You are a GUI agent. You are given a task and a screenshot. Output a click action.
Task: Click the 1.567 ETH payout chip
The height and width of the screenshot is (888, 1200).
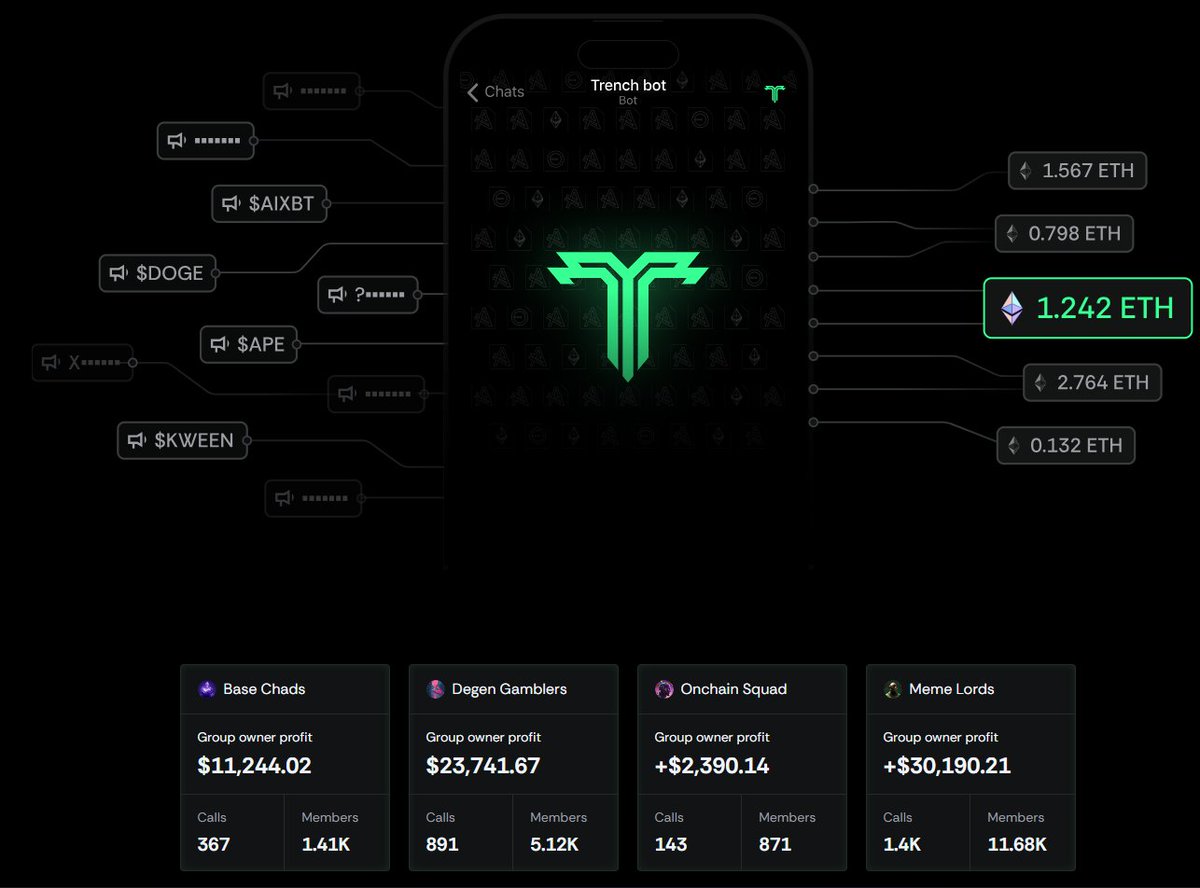pos(1076,171)
